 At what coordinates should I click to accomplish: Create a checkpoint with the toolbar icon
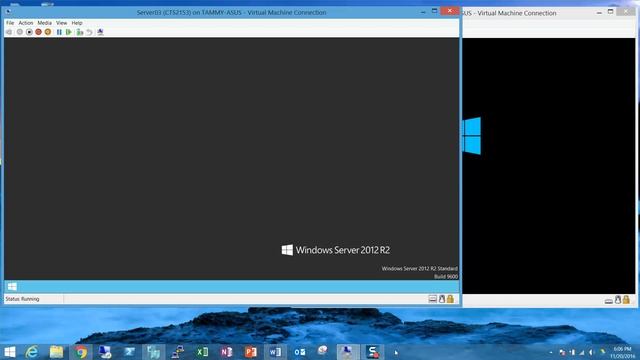80,32
